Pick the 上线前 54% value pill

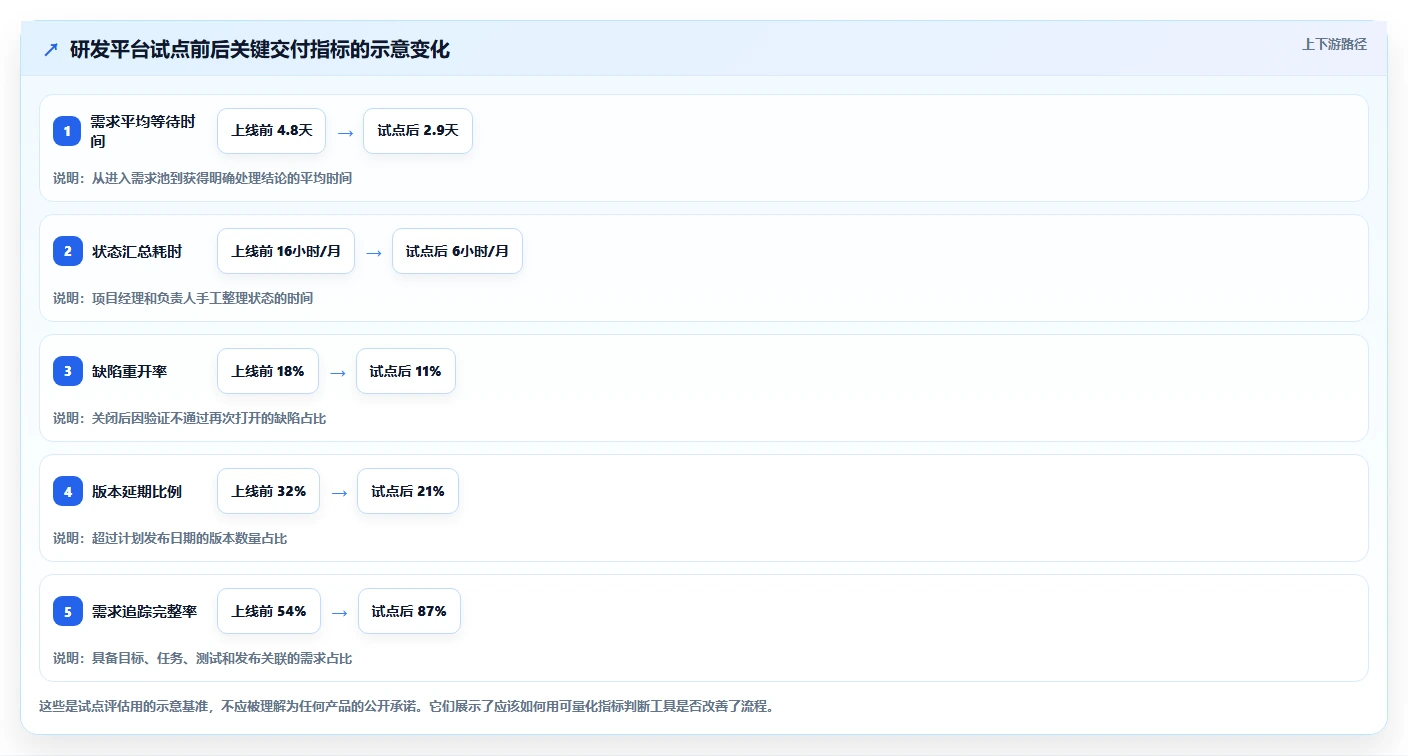click(269, 611)
